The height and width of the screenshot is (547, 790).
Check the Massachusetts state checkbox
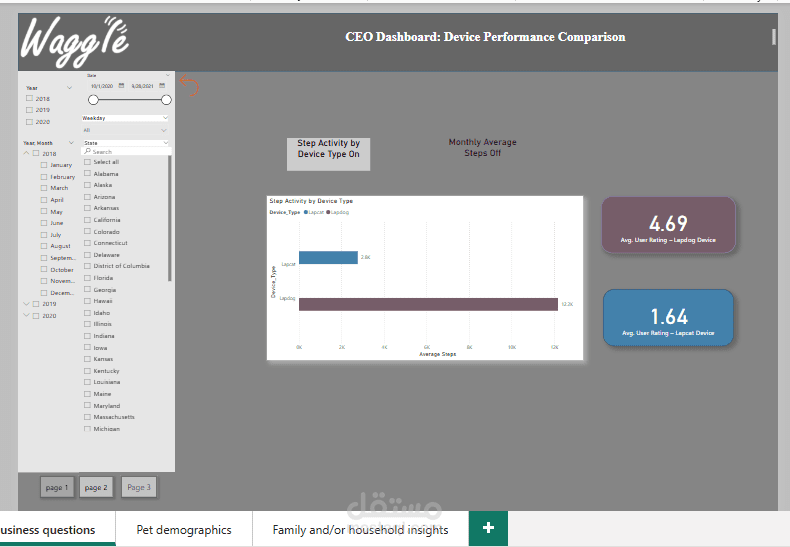[87, 417]
